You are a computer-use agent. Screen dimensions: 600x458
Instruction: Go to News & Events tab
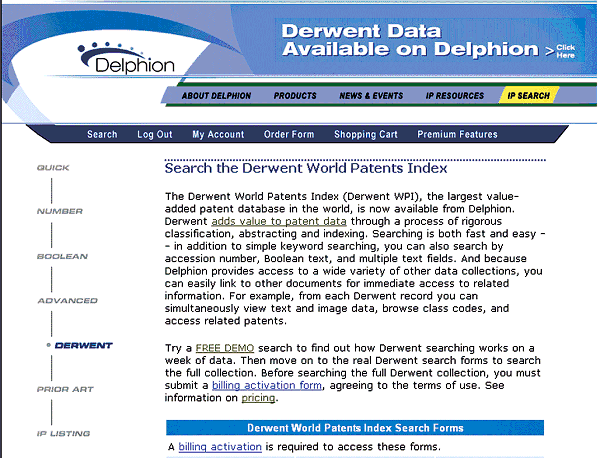[x=371, y=96]
